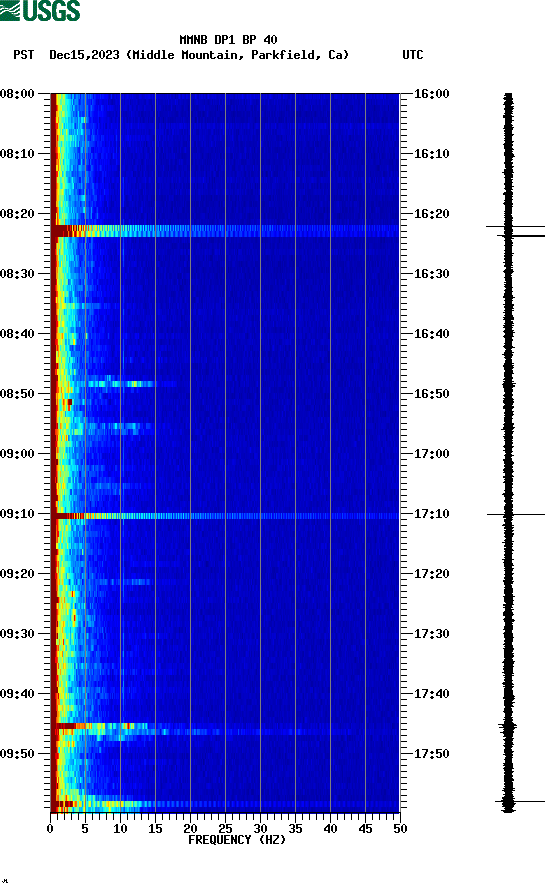
Task: Click the PST timezone label
Action: [x=23, y=55]
